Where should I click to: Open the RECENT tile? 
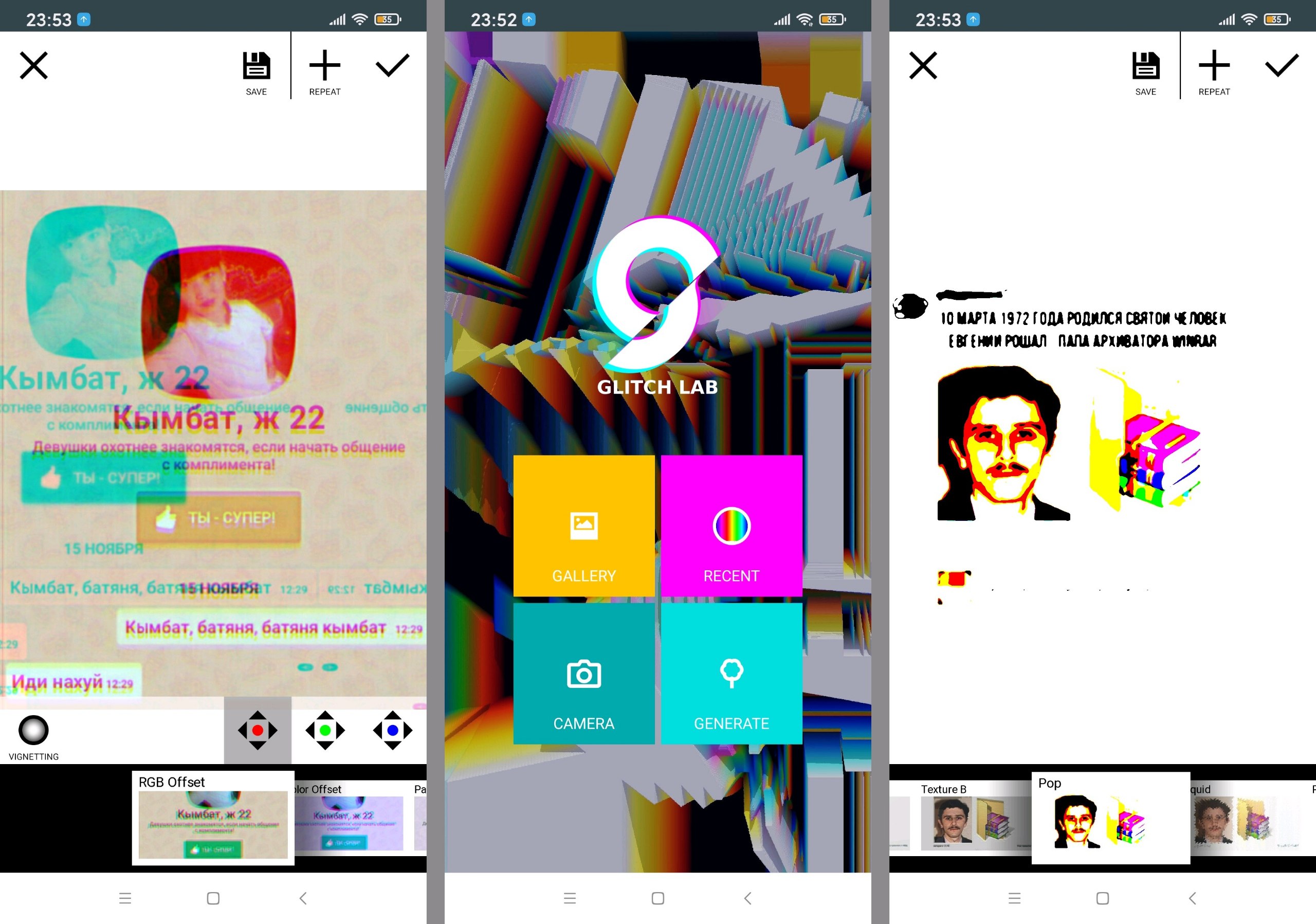(731, 526)
